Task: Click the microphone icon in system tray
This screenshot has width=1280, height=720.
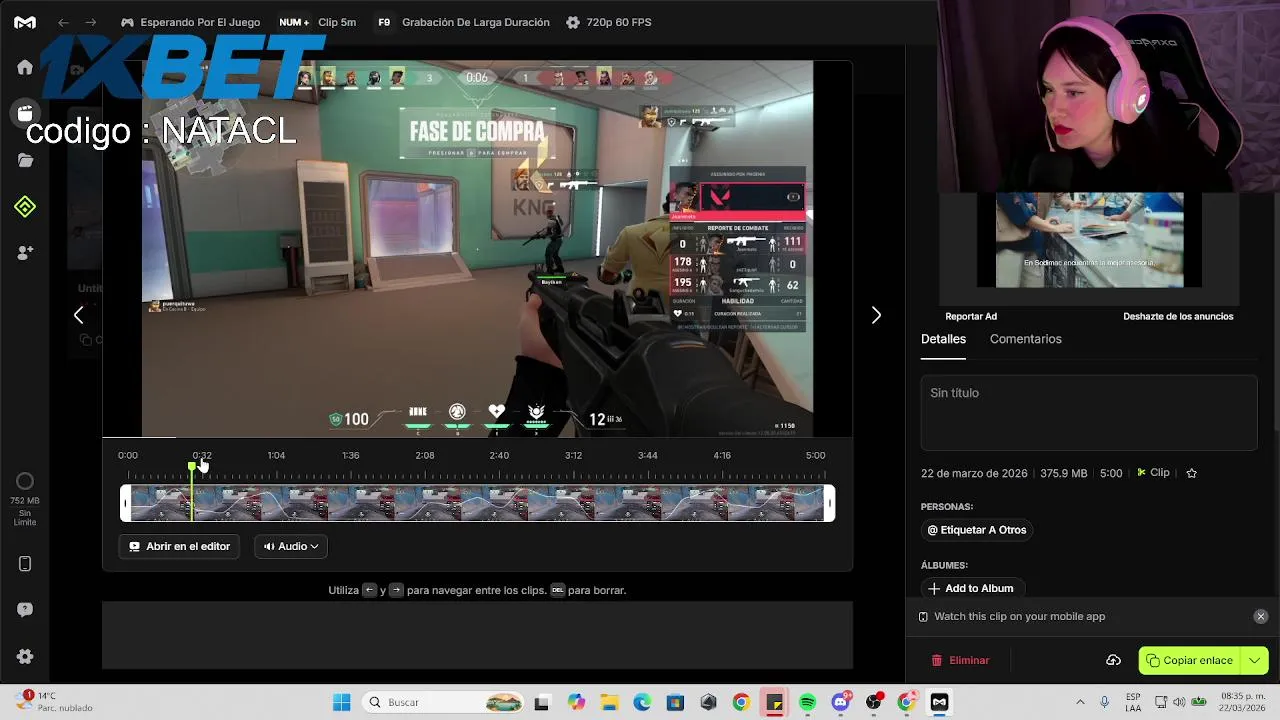Action: click(x=1104, y=702)
